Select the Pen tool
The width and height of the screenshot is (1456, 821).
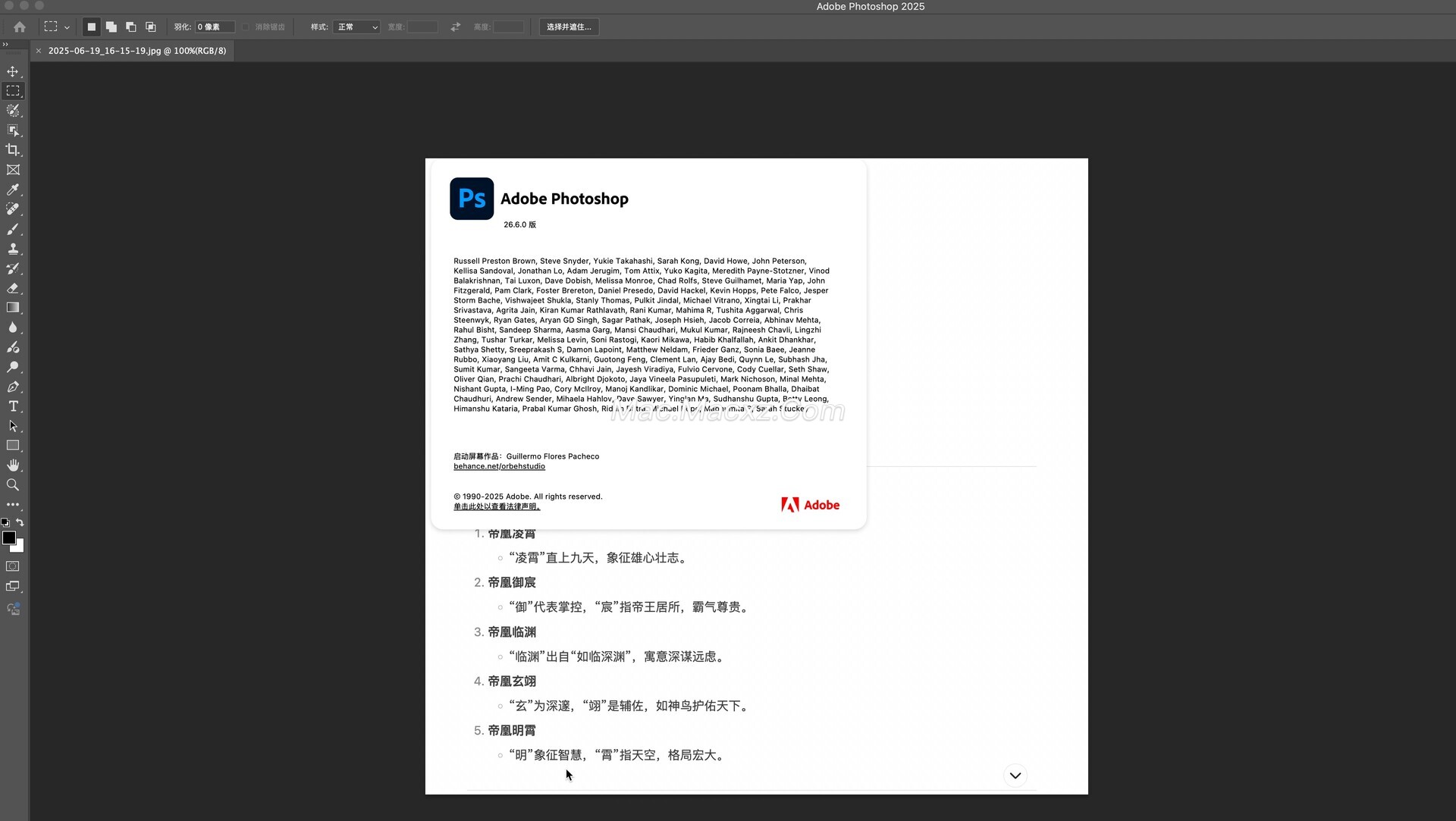click(13, 387)
